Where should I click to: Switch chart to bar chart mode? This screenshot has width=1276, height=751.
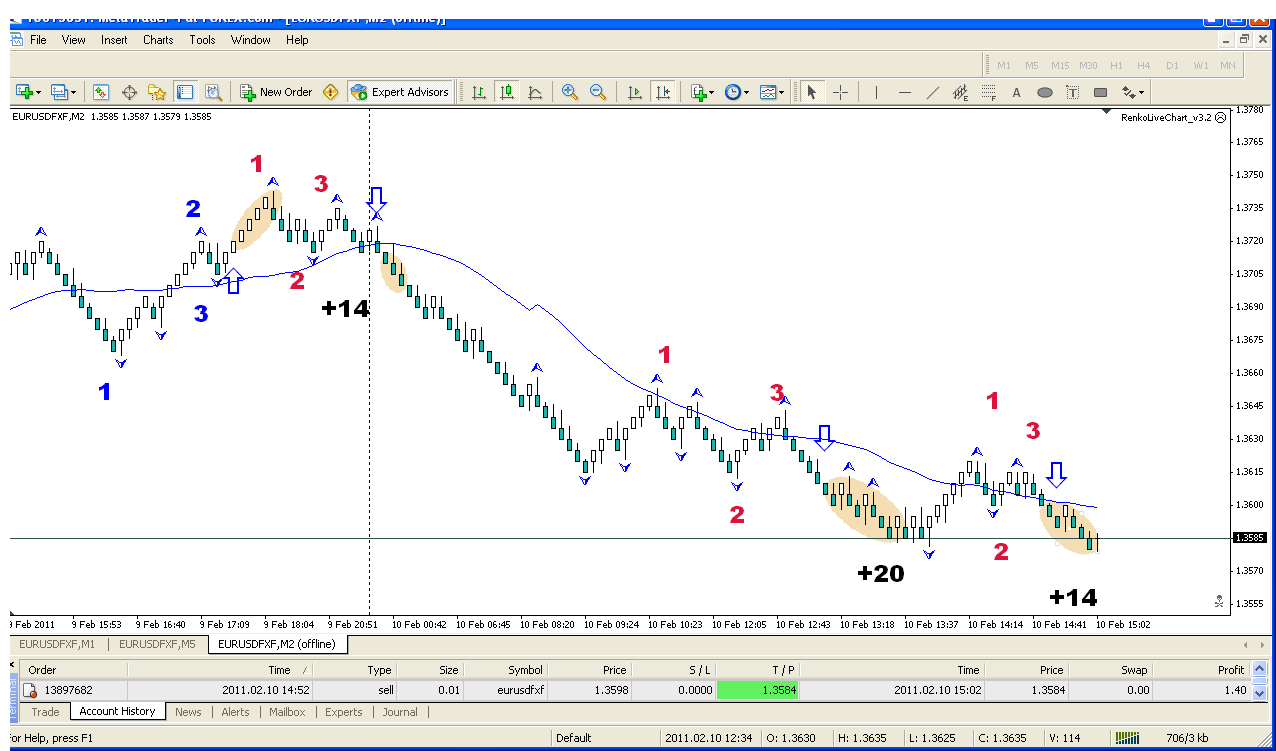(479, 92)
